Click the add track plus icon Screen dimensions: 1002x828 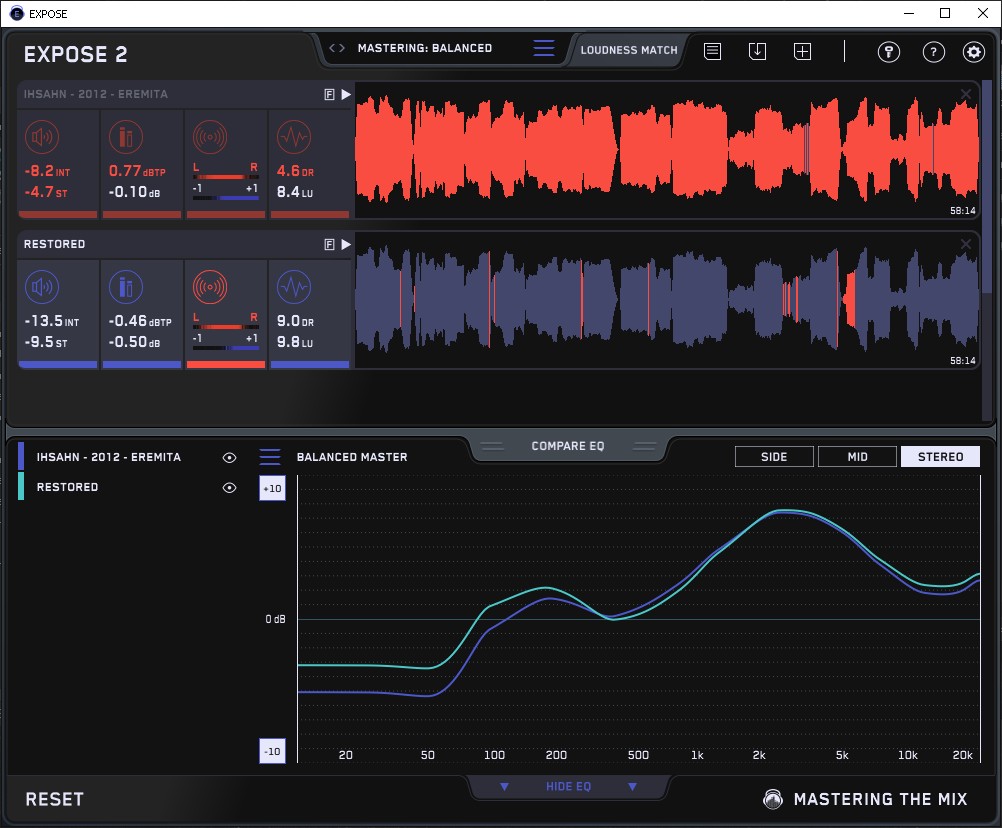click(802, 51)
